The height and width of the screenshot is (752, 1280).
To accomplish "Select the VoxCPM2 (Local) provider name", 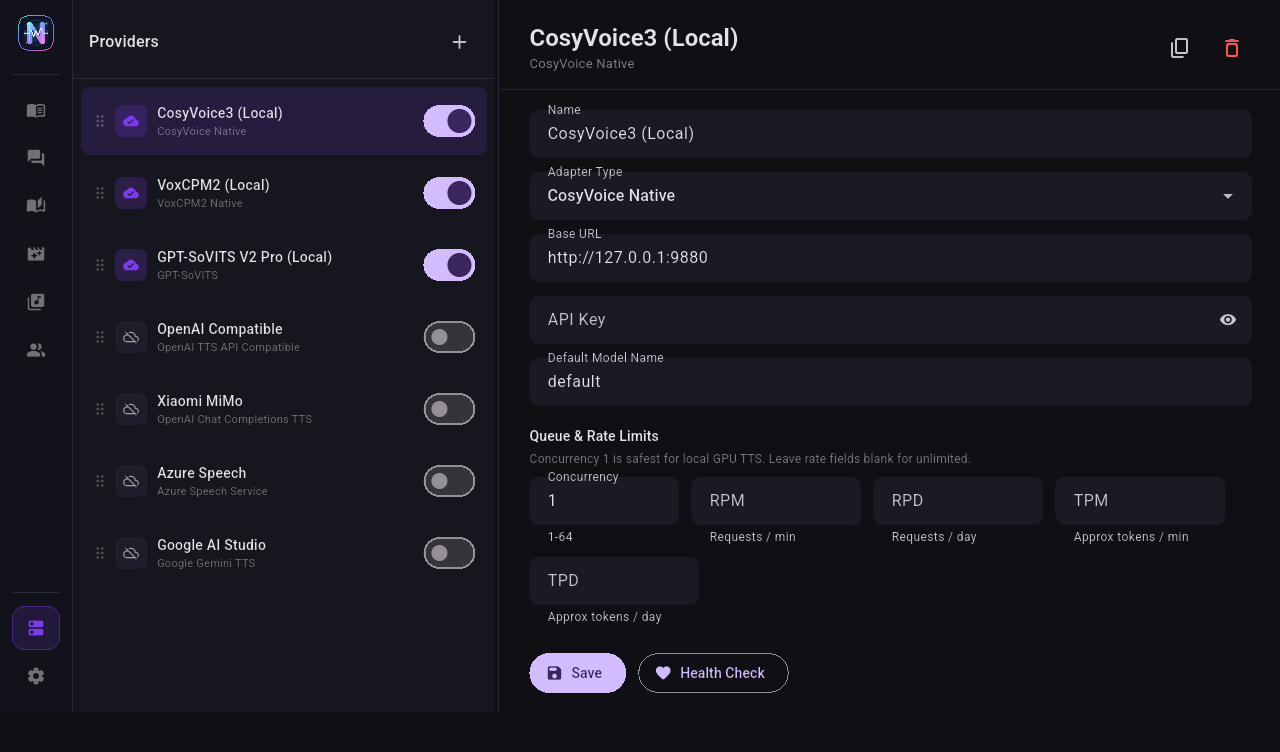I will pyautogui.click(x=213, y=185).
